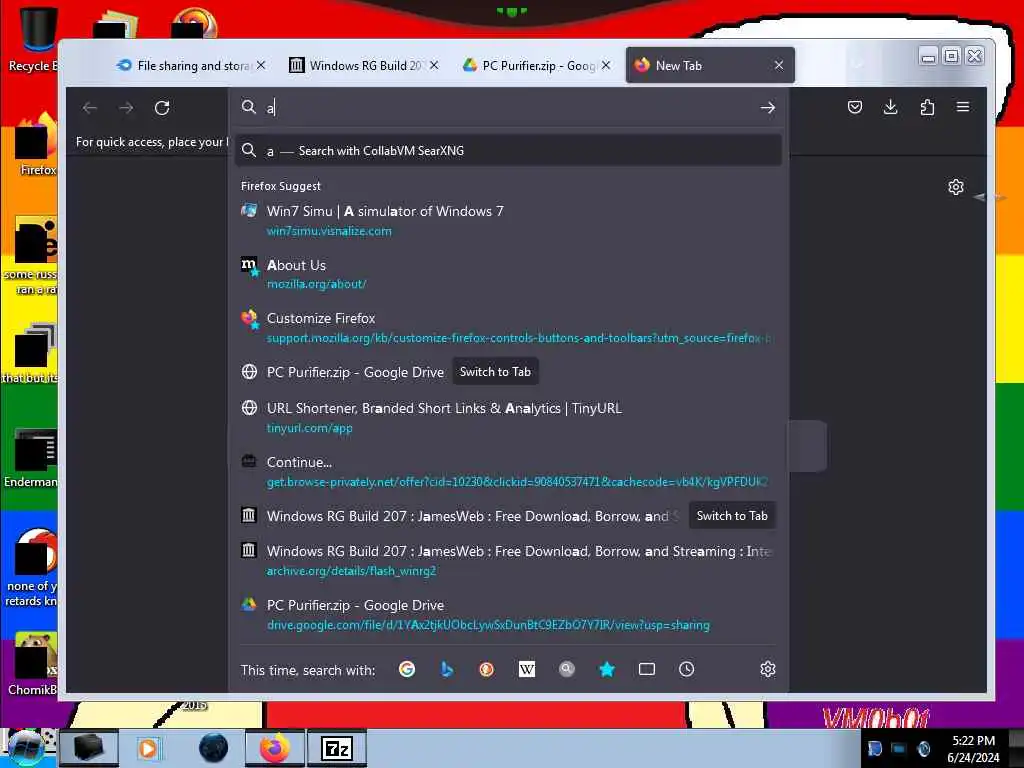Image resolution: width=1024 pixels, height=768 pixels.
Task: Search this time with DuckDuckGo icon
Action: 487,669
